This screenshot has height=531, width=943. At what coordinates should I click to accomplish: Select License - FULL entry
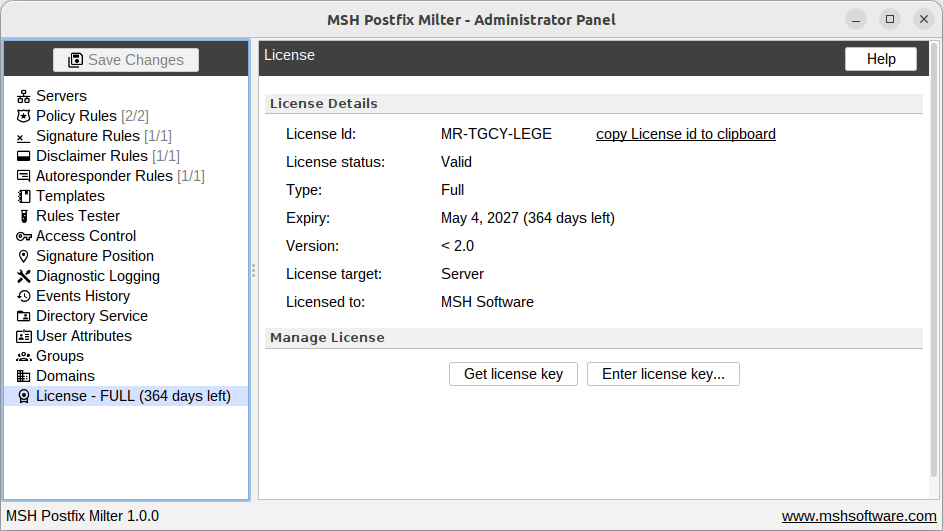point(126,396)
